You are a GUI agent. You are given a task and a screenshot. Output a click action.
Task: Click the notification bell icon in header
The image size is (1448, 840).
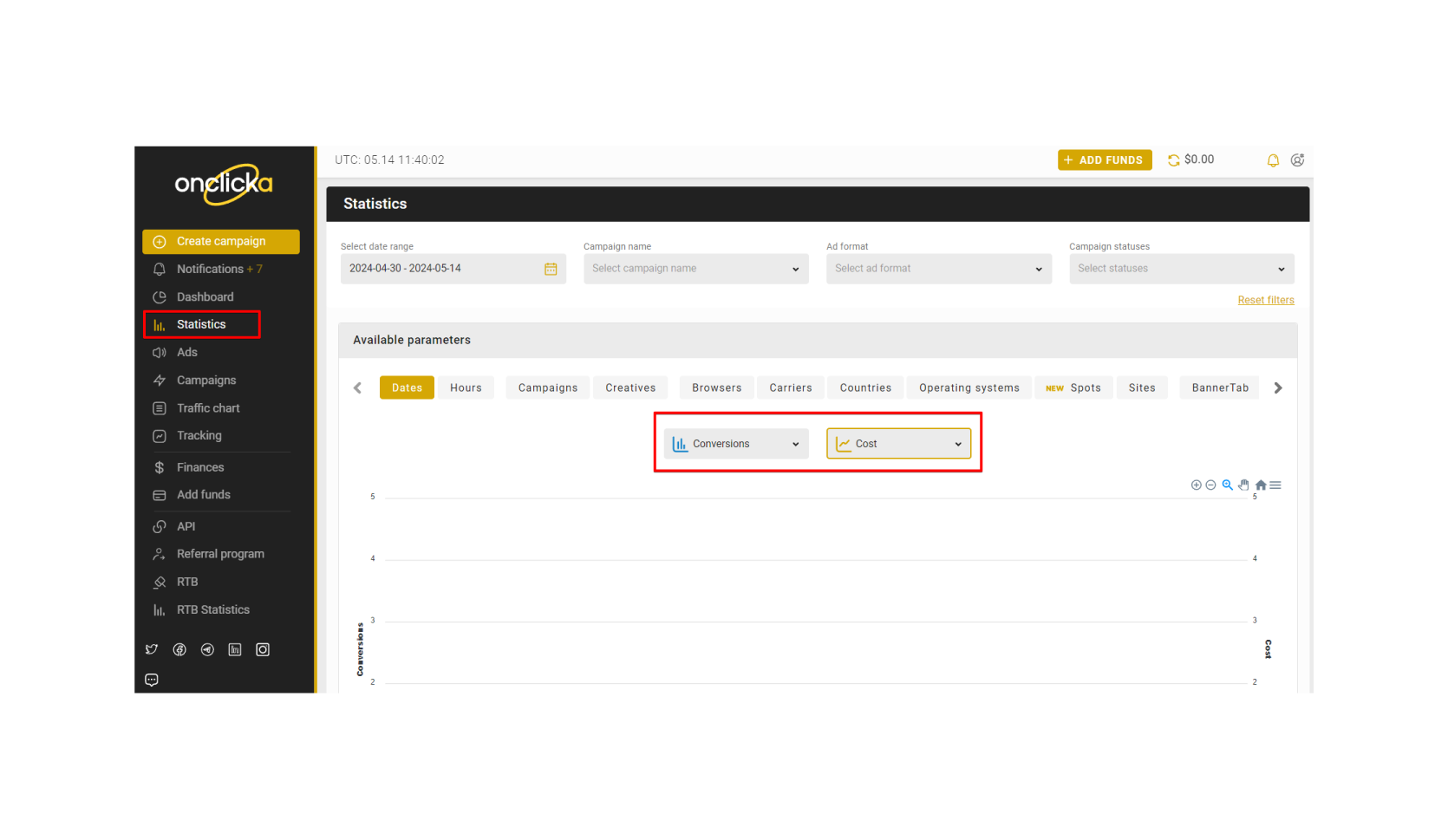click(1273, 160)
